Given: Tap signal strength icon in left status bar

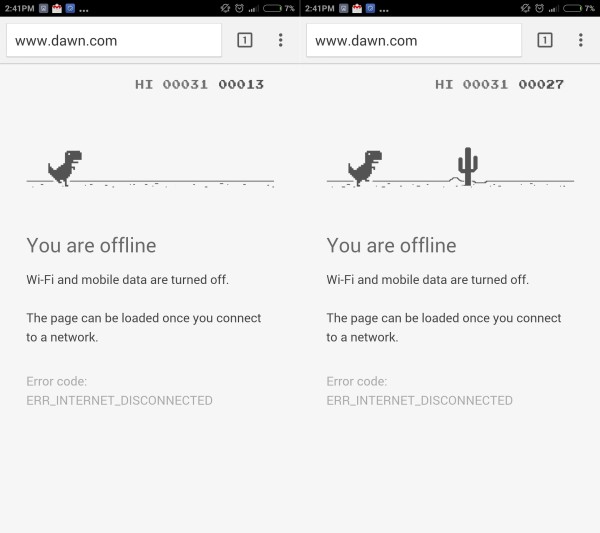Looking at the screenshot, I should click(x=253, y=8).
